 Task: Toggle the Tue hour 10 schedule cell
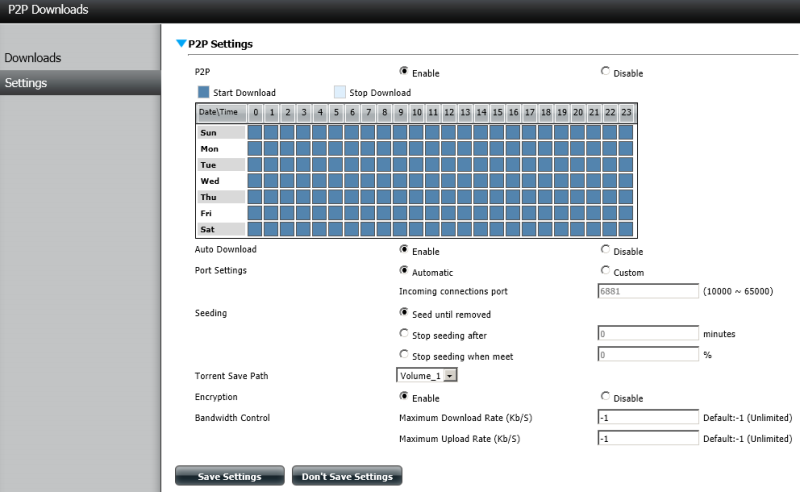(416, 164)
